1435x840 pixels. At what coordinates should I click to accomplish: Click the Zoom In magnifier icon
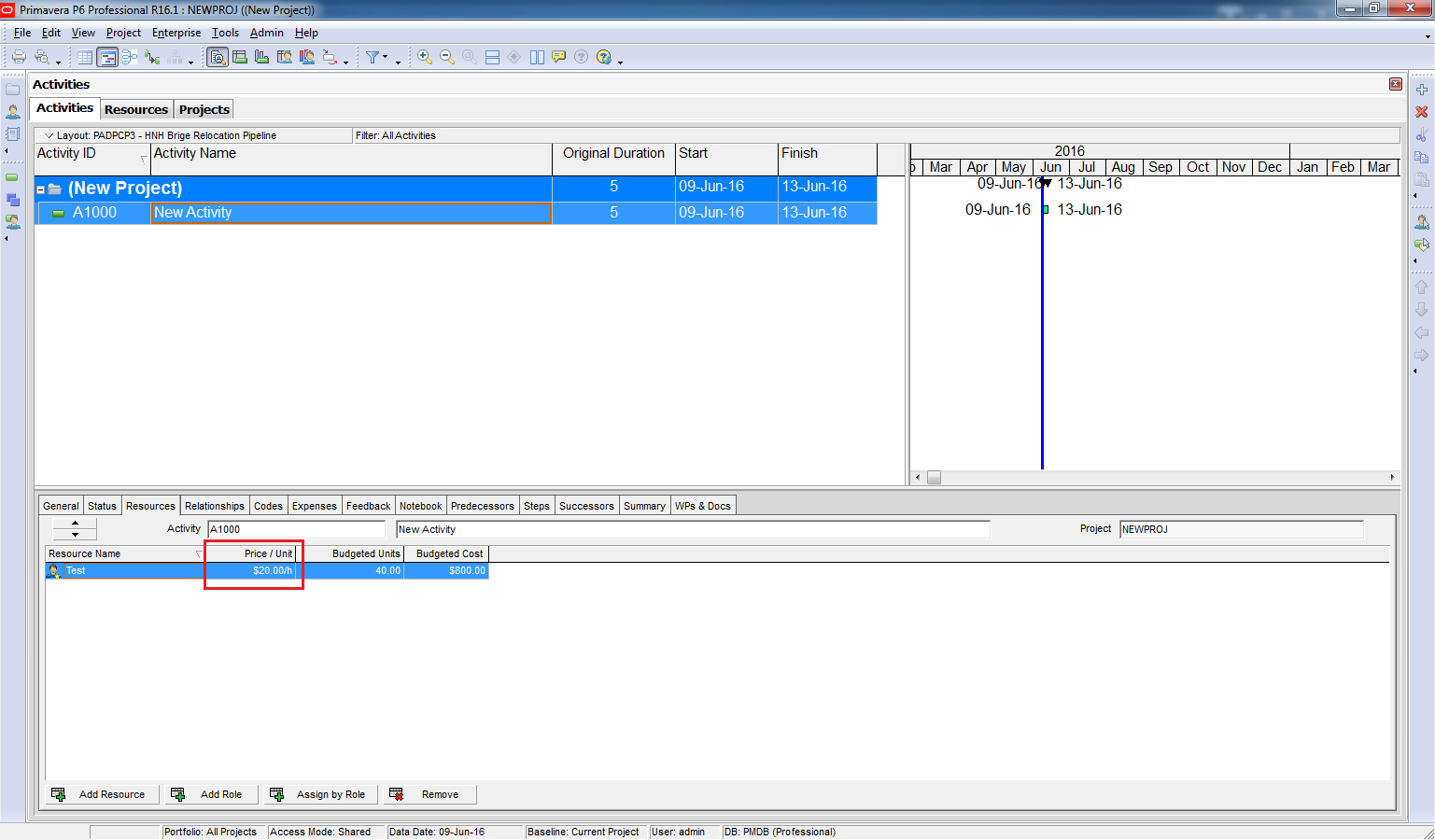(x=425, y=57)
